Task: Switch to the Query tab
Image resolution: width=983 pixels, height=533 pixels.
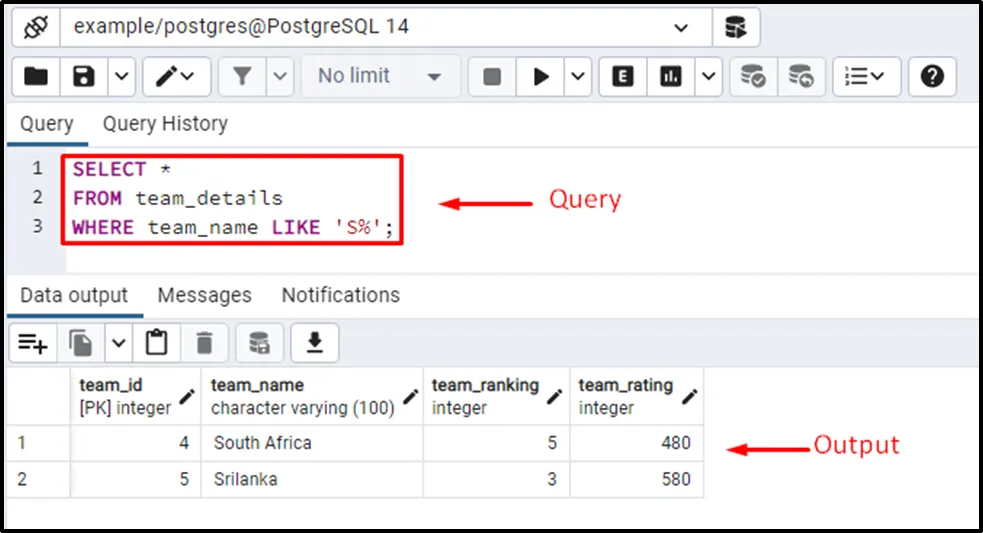Action: coord(46,124)
